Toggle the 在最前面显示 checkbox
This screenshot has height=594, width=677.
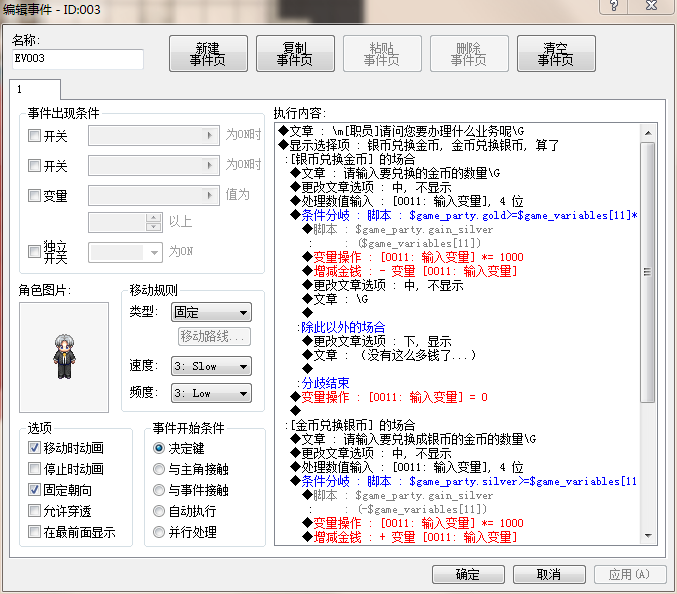pos(34,531)
